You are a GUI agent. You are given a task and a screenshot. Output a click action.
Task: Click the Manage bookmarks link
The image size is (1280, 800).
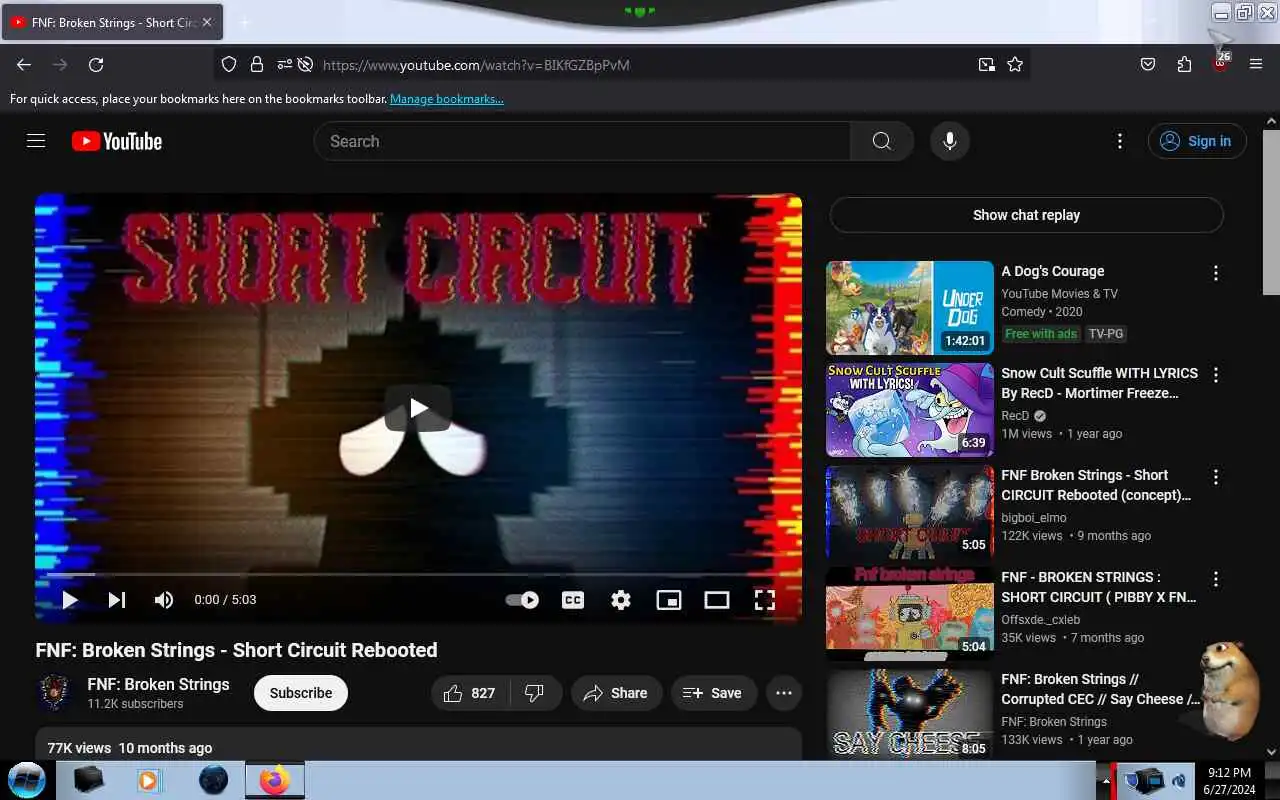[447, 99]
